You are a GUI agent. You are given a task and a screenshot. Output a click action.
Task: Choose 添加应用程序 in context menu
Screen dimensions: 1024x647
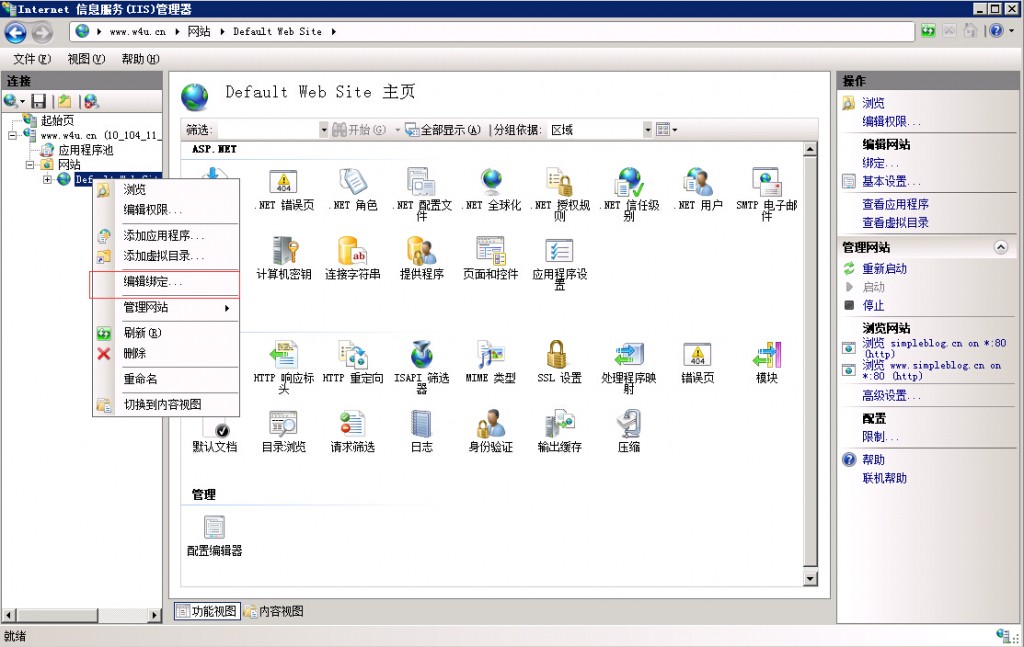click(165, 235)
